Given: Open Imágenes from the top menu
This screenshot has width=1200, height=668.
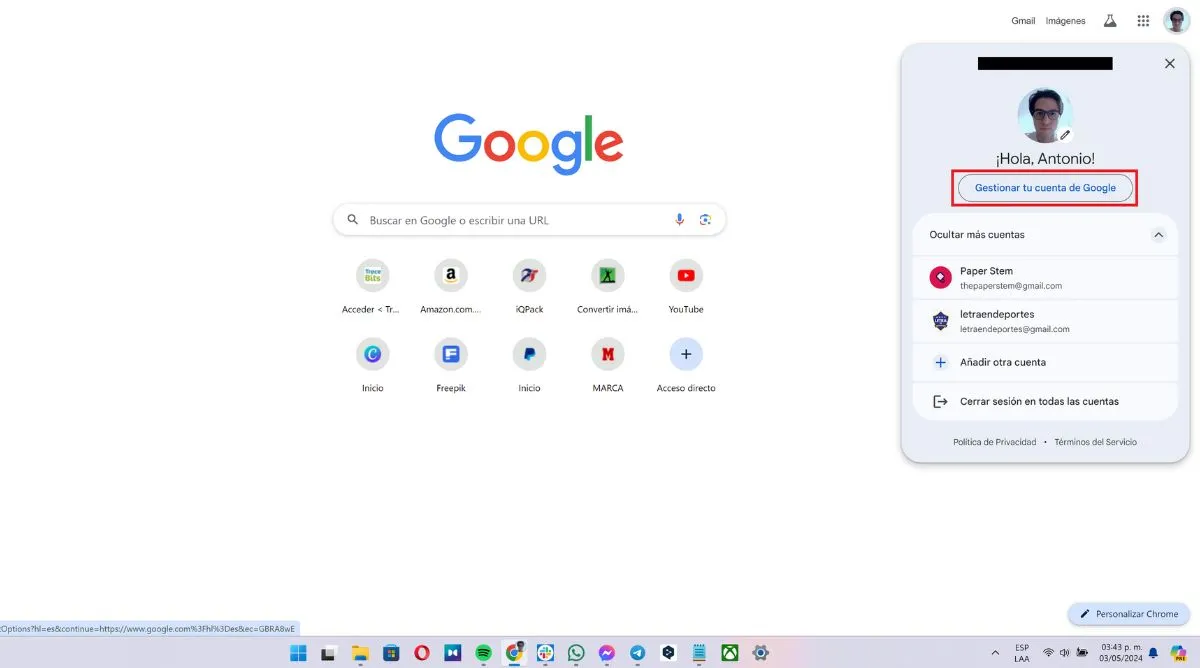Looking at the screenshot, I should click(1065, 20).
